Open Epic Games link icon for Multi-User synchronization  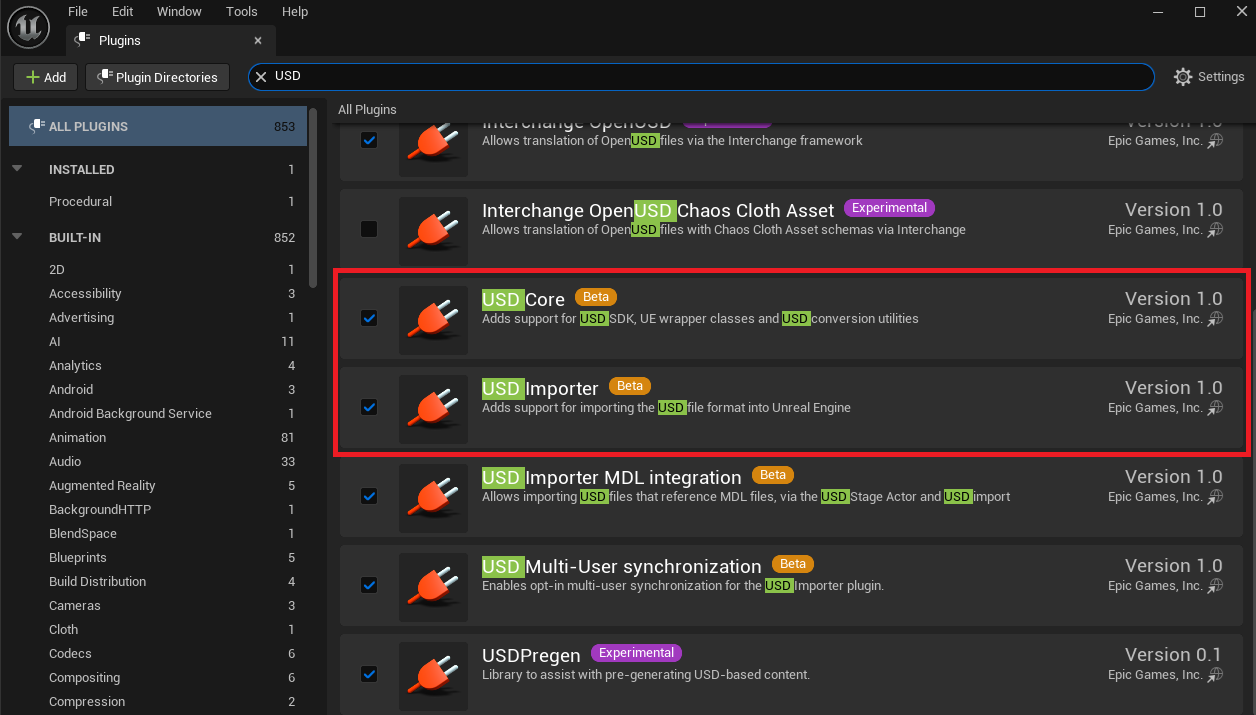click(1216, 586)
